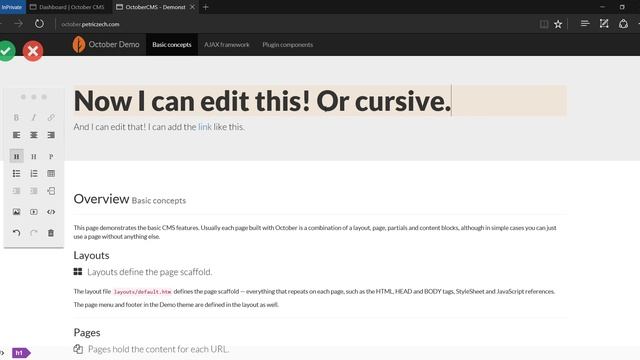Viewport: 640px width, 360px height.
Task: Go forward in browser history
Action: (x=18, y=24)
